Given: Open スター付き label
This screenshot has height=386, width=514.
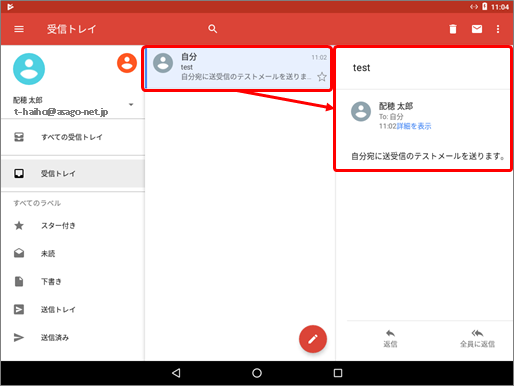Looking at the screenshot, I should pyautogui.click(x=73, y=226).
